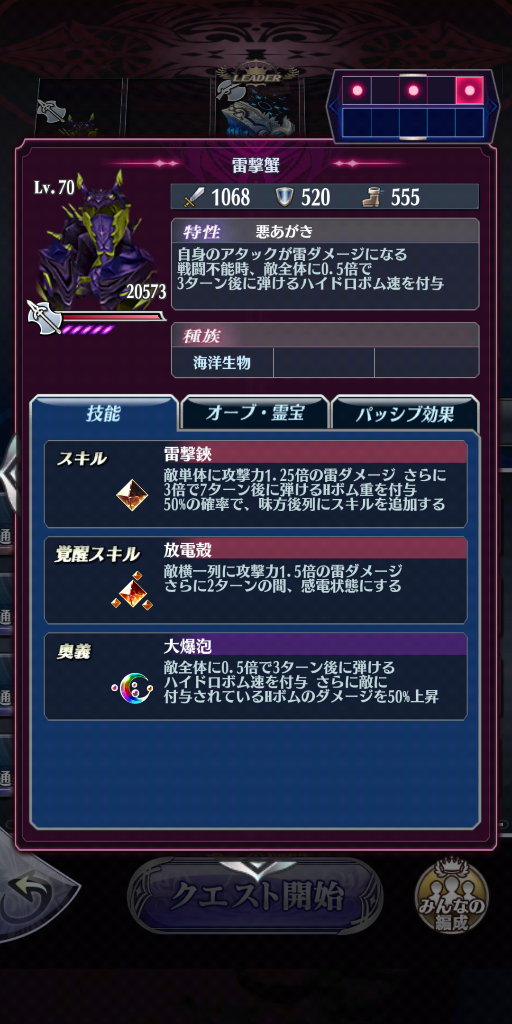Tap the red HP gauge bar
This screenshot has height=1024, width=512.
point(111,317)
